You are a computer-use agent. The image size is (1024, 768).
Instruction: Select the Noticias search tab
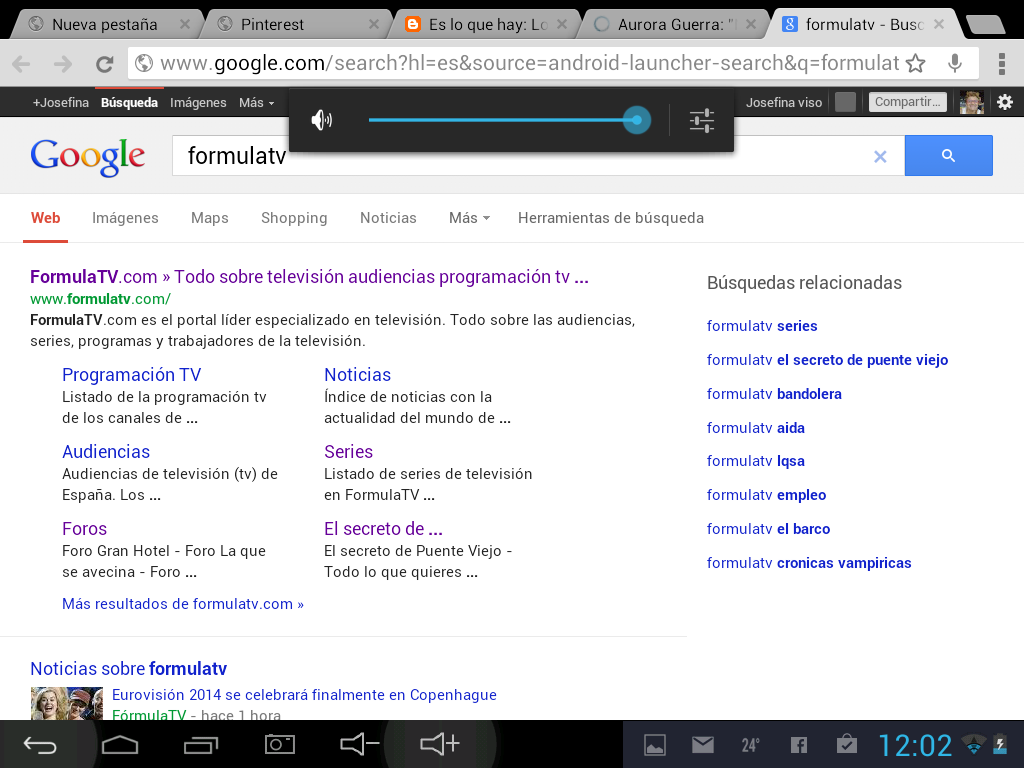(x=388, y=218)
